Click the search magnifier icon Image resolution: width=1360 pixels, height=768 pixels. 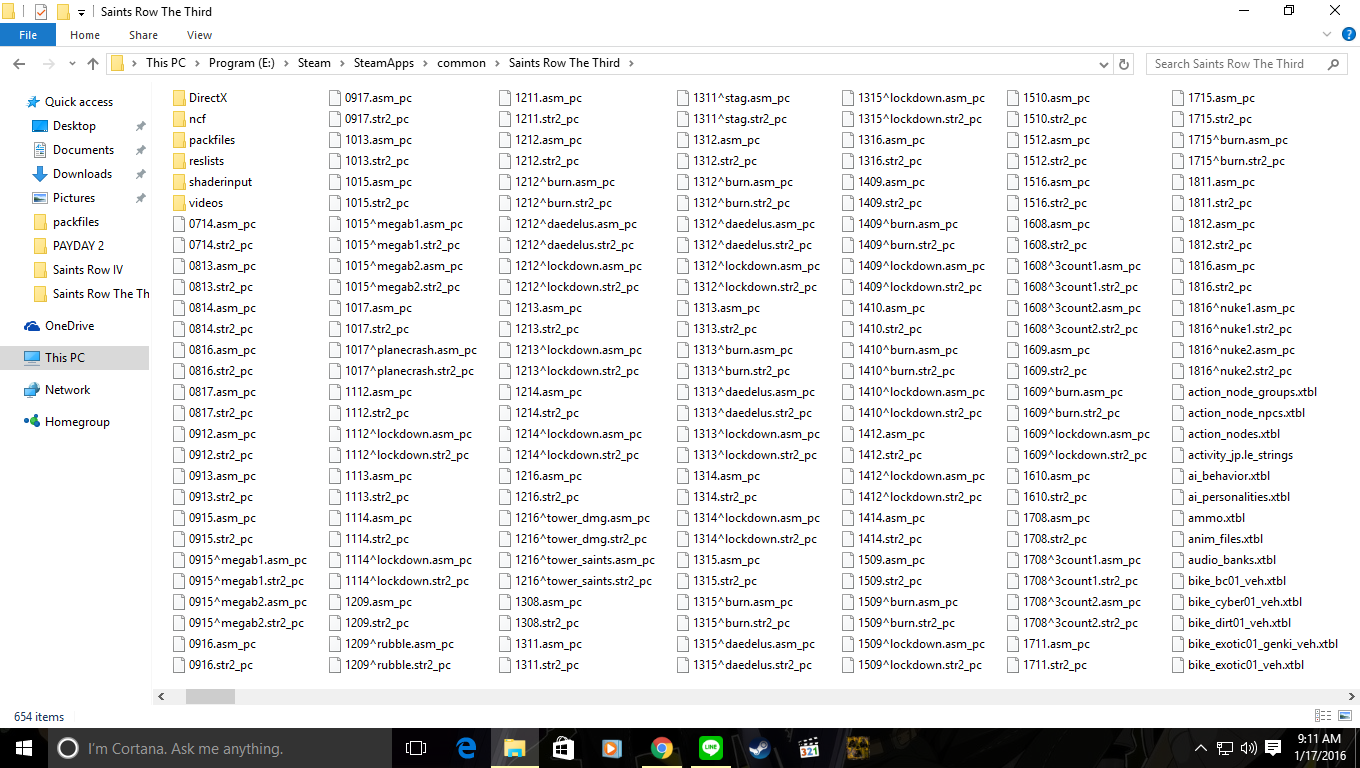[1333, 63]
